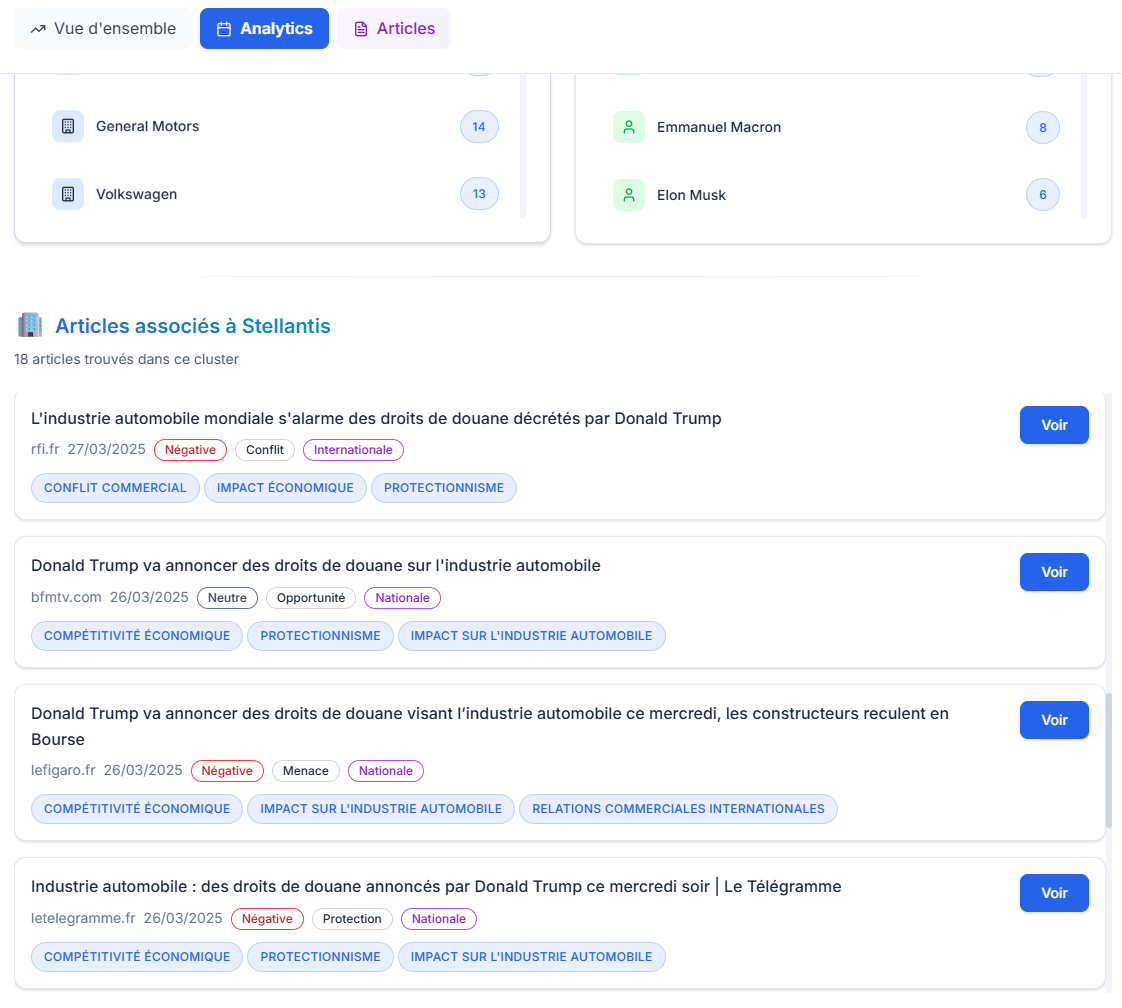Viewport: 1122px width, 1008px height.
Task: Select the Analytics tab
Action: point(264,29)
